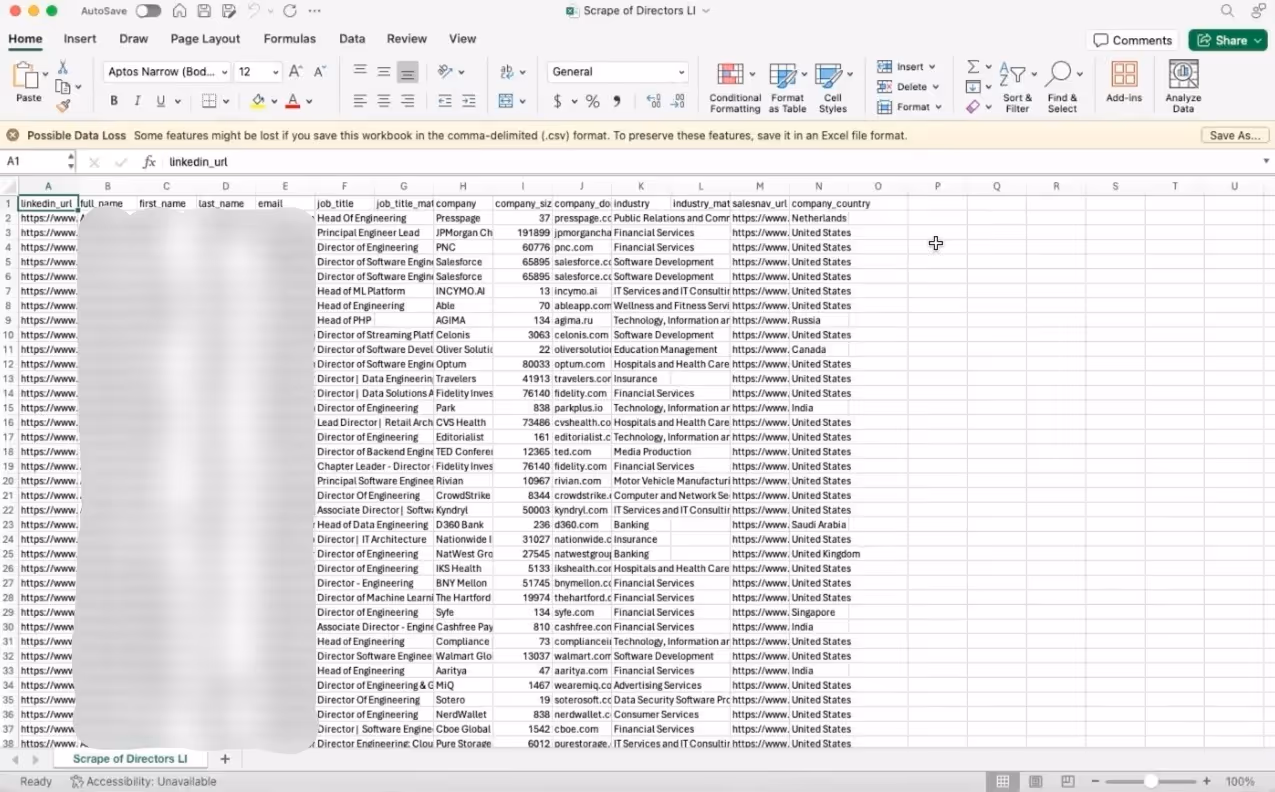Align text to the top of the cell
This screenshot has width=1275, height=792.
[360, 72]
